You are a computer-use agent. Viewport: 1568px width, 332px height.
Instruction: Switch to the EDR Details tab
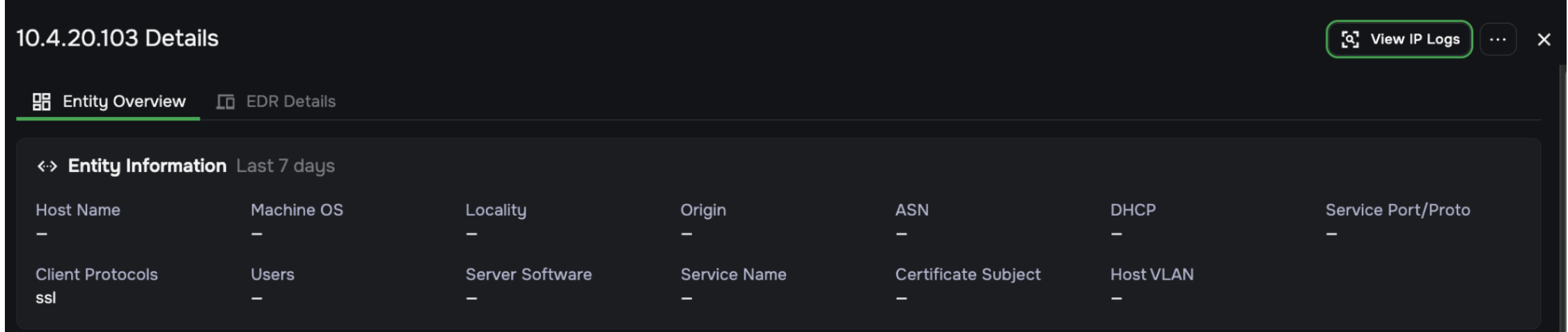276,102
